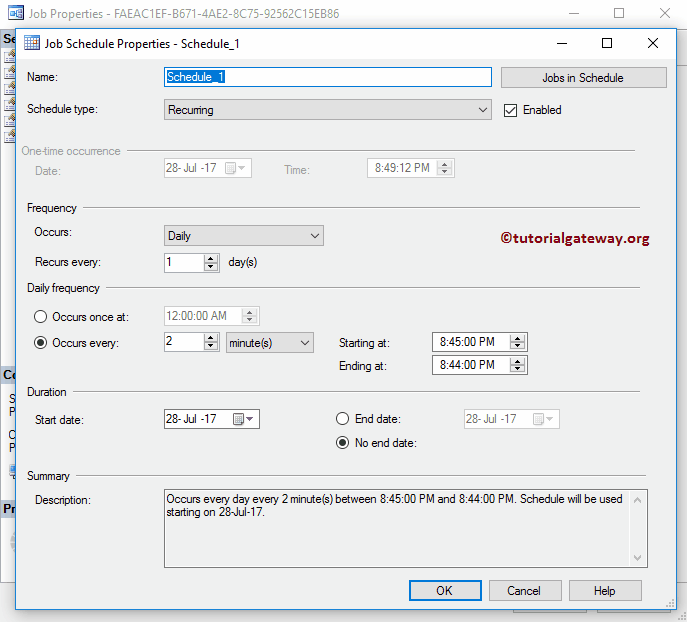Decrease the Recurs every day(s) value

point(211,267)
